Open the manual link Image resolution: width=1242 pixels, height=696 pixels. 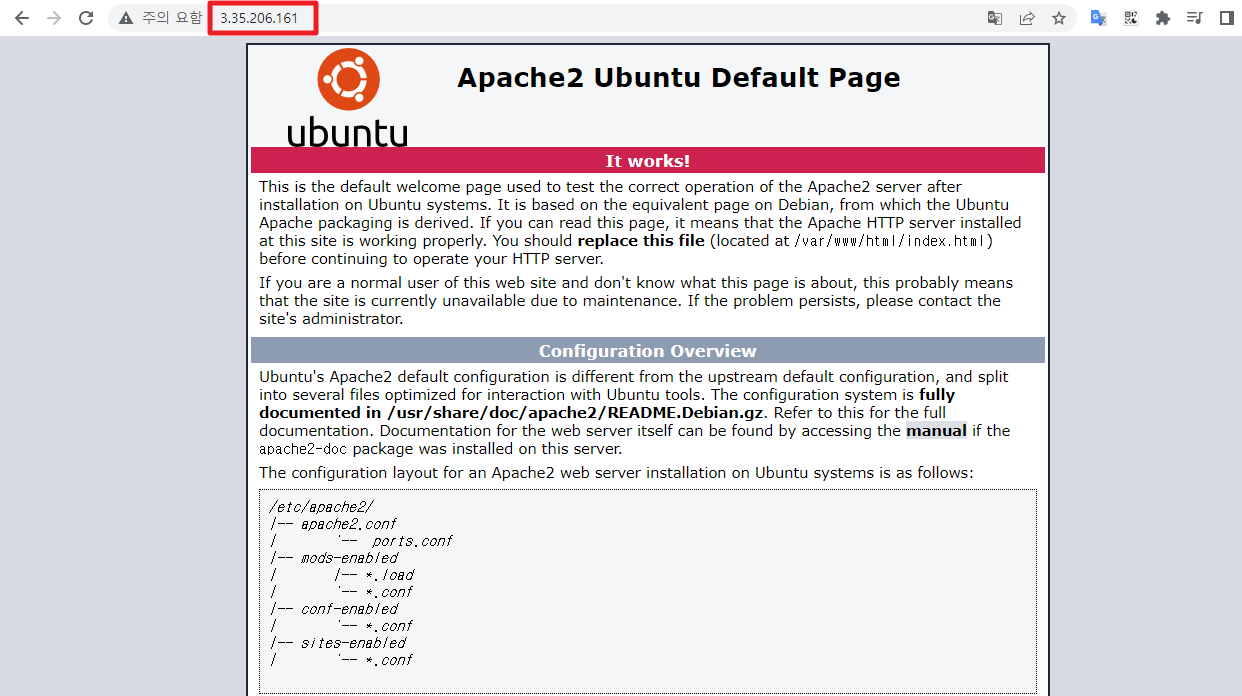pos(936,431)
